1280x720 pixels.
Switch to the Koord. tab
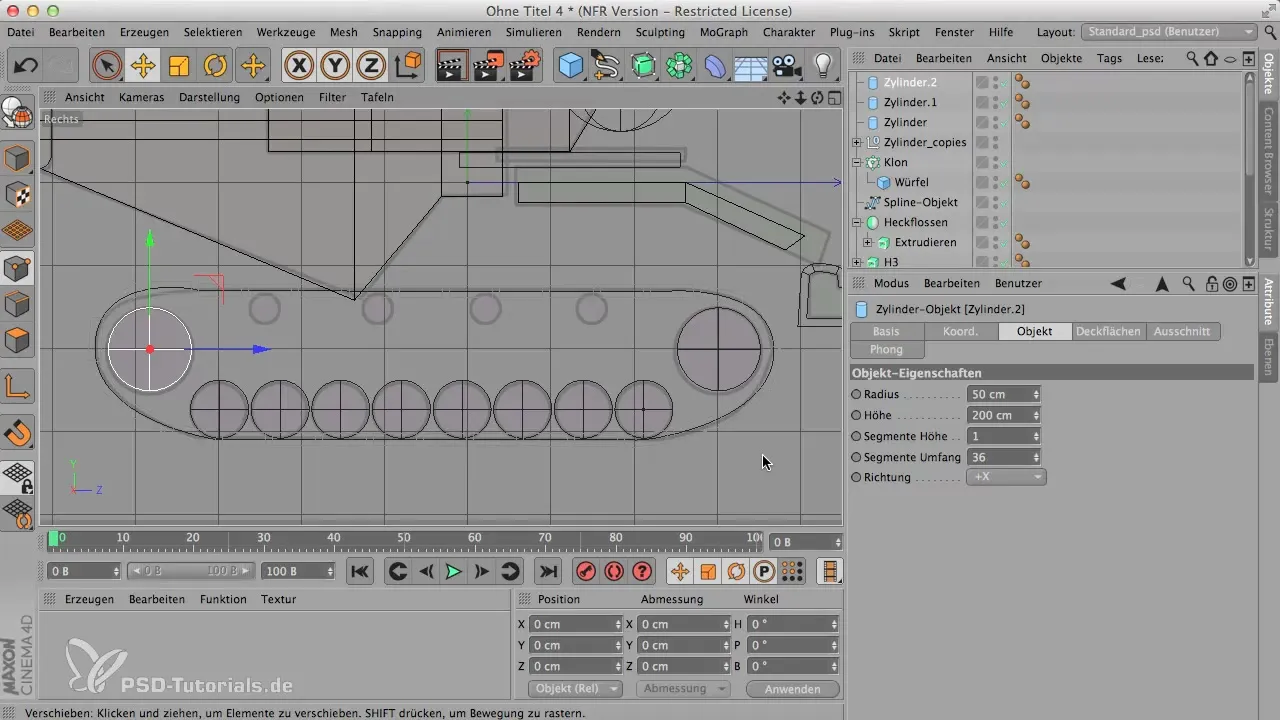click(960, 331)
